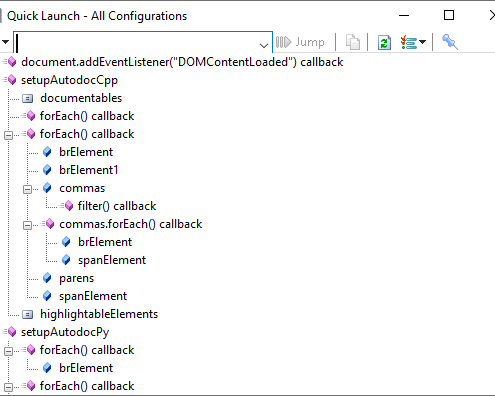This screenshot has height=396, width=495.
Task: Click the parens variable icon
Action: point(47,278)
